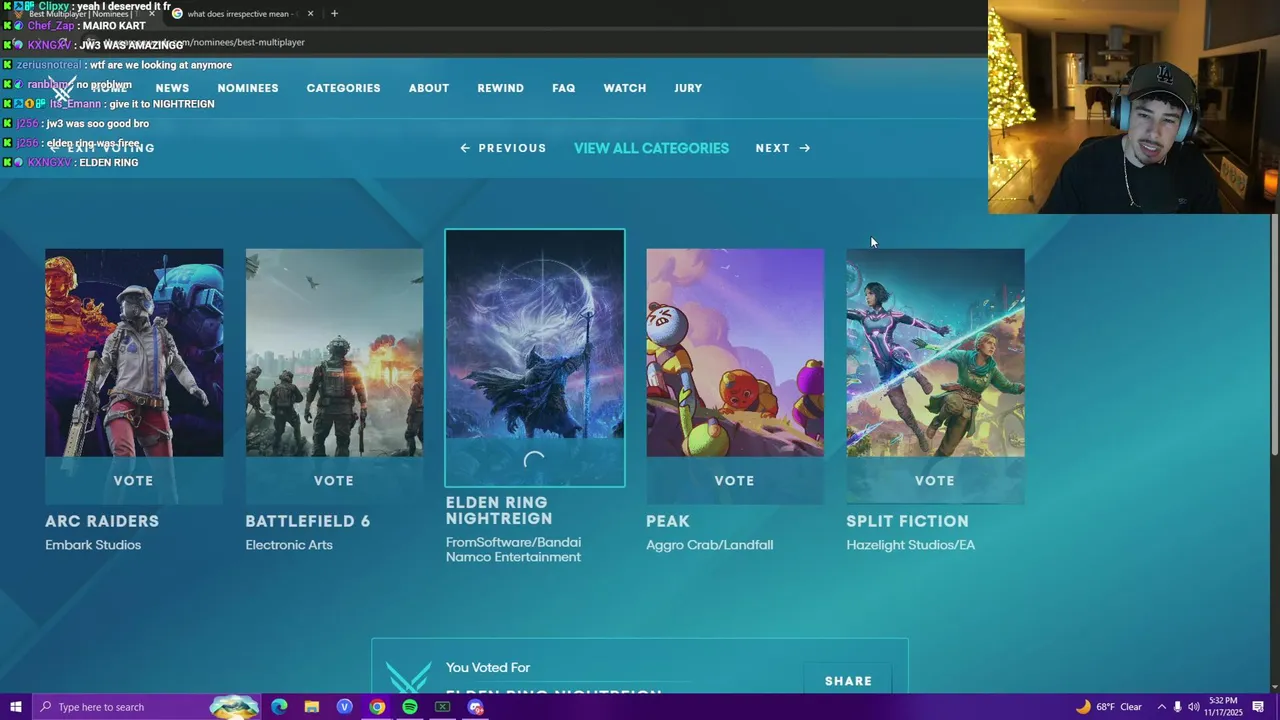Open the green X app in taskbar
The image size is (1280, 720).
point(443,707)
